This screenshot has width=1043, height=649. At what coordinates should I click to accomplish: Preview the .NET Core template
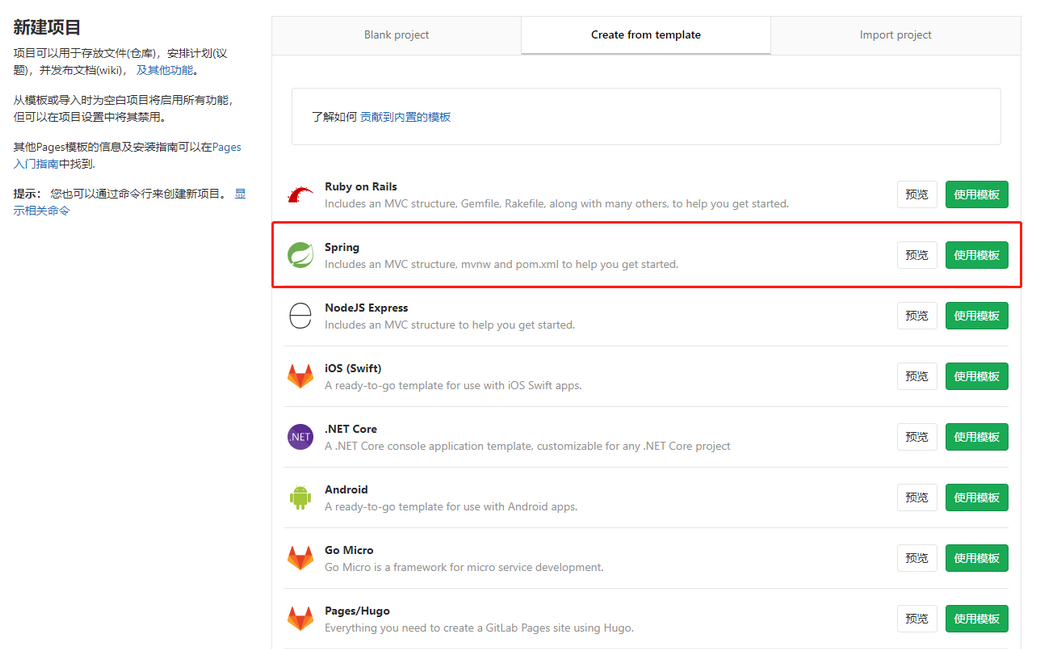(917, 436)
